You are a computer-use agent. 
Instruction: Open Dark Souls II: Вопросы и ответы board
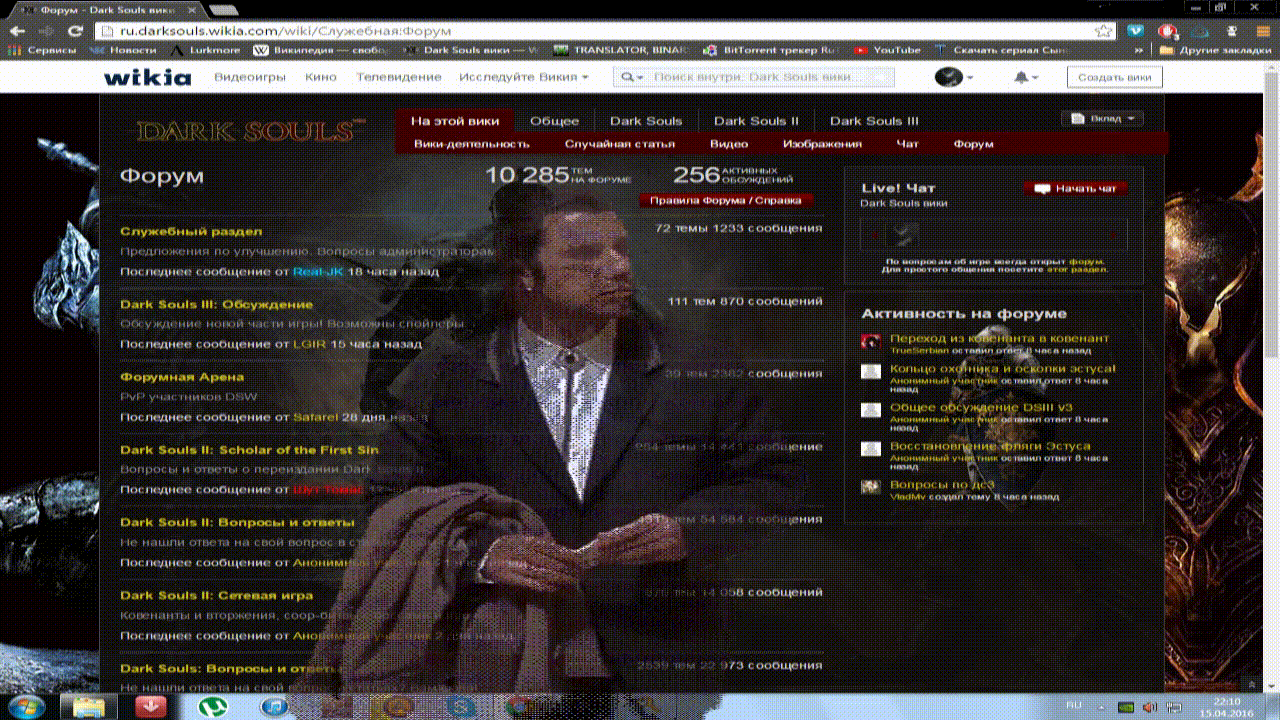click(237, 522)
